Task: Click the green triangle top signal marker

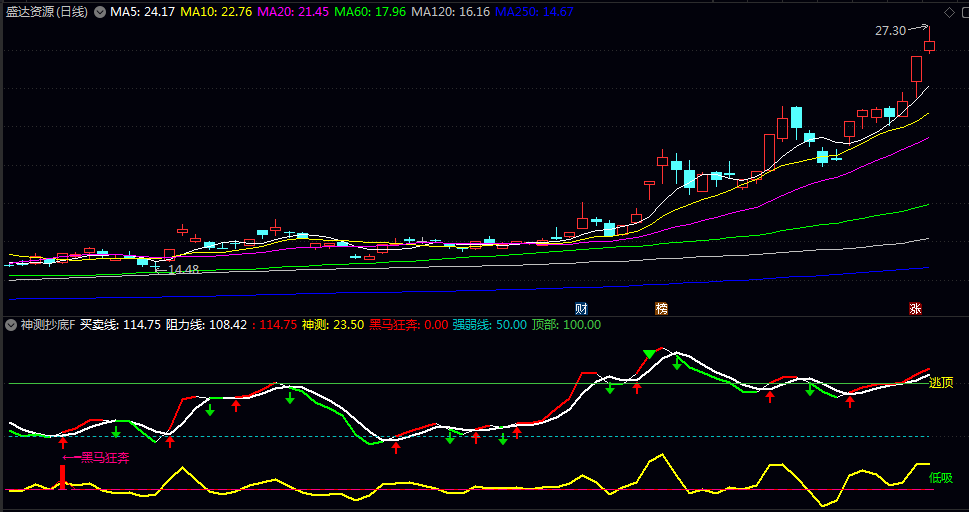Action: (x=650, y=354)
